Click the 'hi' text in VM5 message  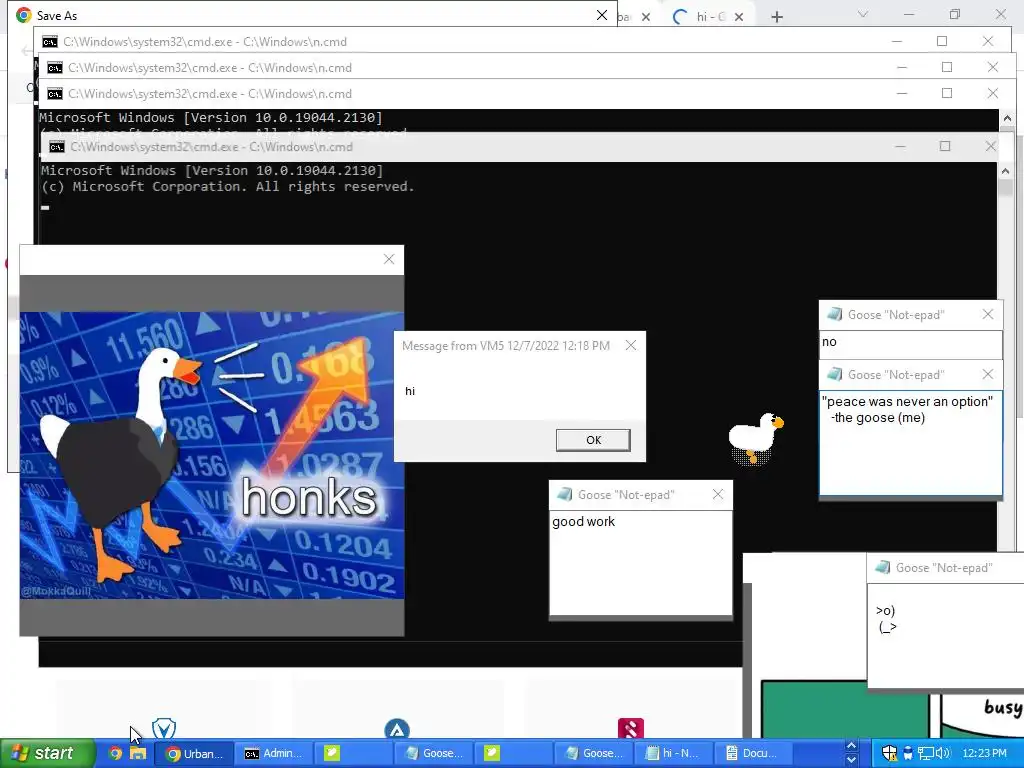point(409,391)
